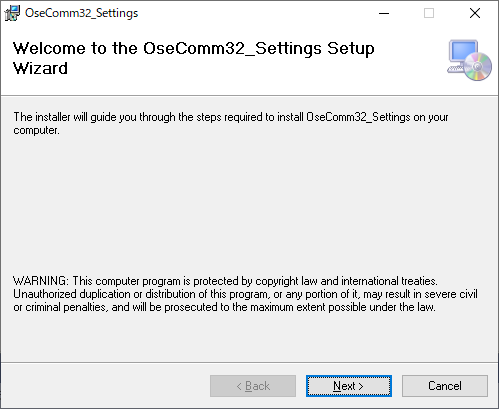
Task: Open the installer system menu icon in title bar
Action: (x=12, y=13)
